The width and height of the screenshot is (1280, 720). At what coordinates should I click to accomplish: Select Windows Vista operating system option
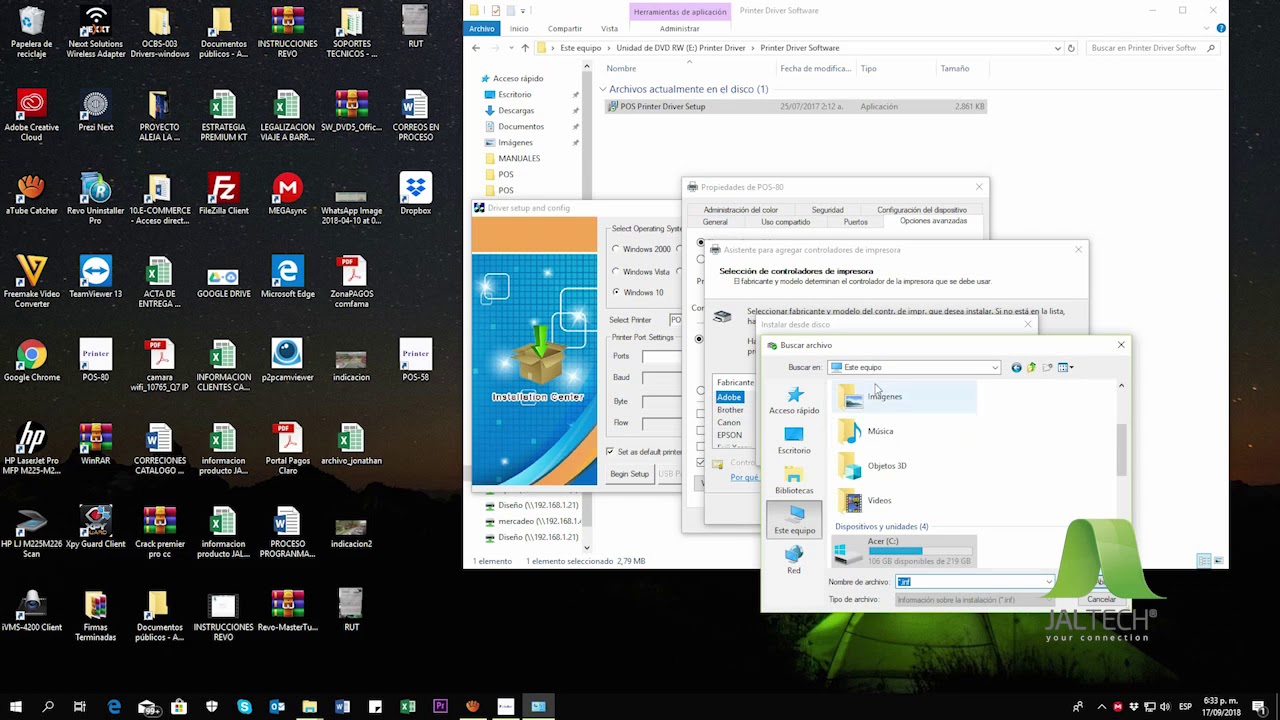(x=641, y=271)
